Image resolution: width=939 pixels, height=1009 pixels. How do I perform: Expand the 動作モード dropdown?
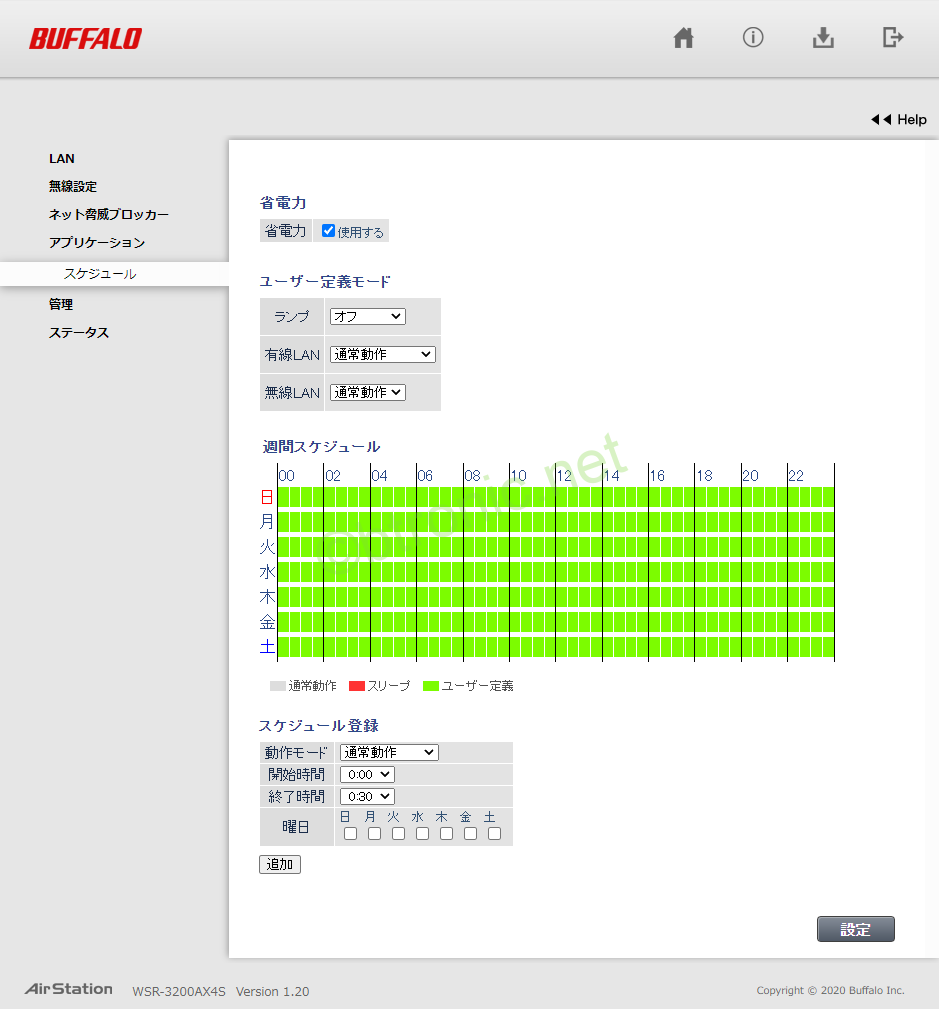[x=389, y=752]
